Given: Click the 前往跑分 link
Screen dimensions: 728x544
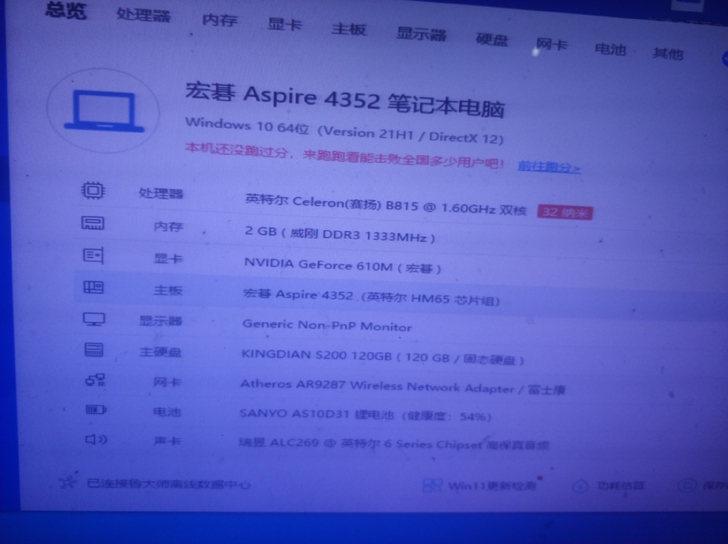Looking at the screenshot, I should [549, 167].
